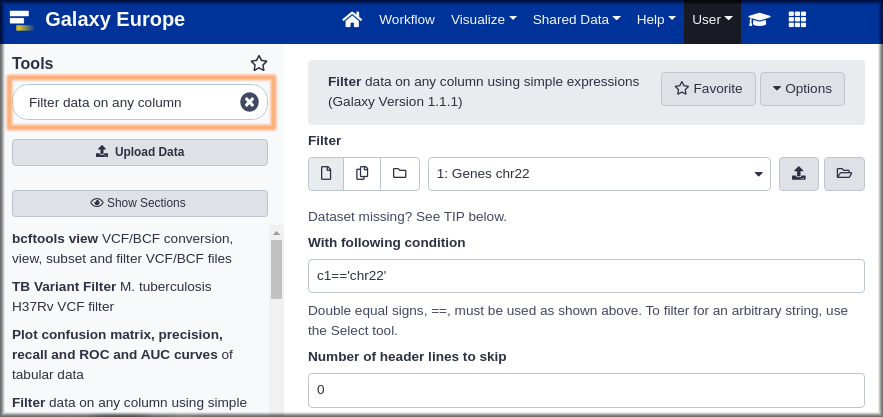The image size is (883, 417).
Task: Click the tool list scrollbar thumb
Action: [x=276, y=270]
